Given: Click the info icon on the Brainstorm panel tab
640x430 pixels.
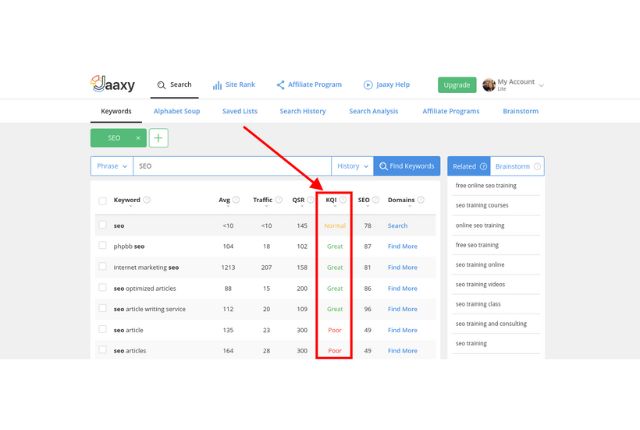Looking at the screenshot, I should pos(538,166).
